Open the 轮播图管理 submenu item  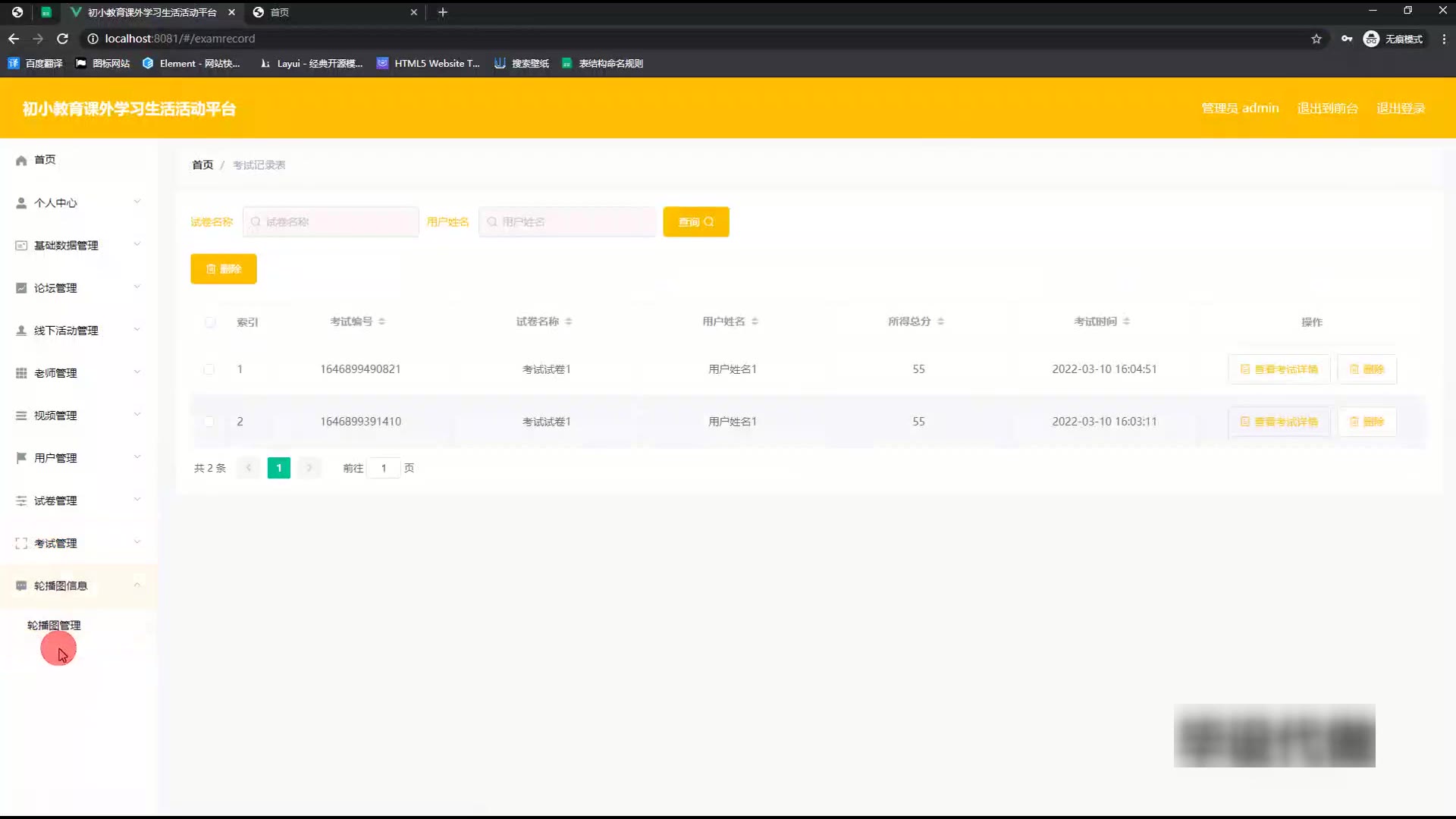coord(54,626)
